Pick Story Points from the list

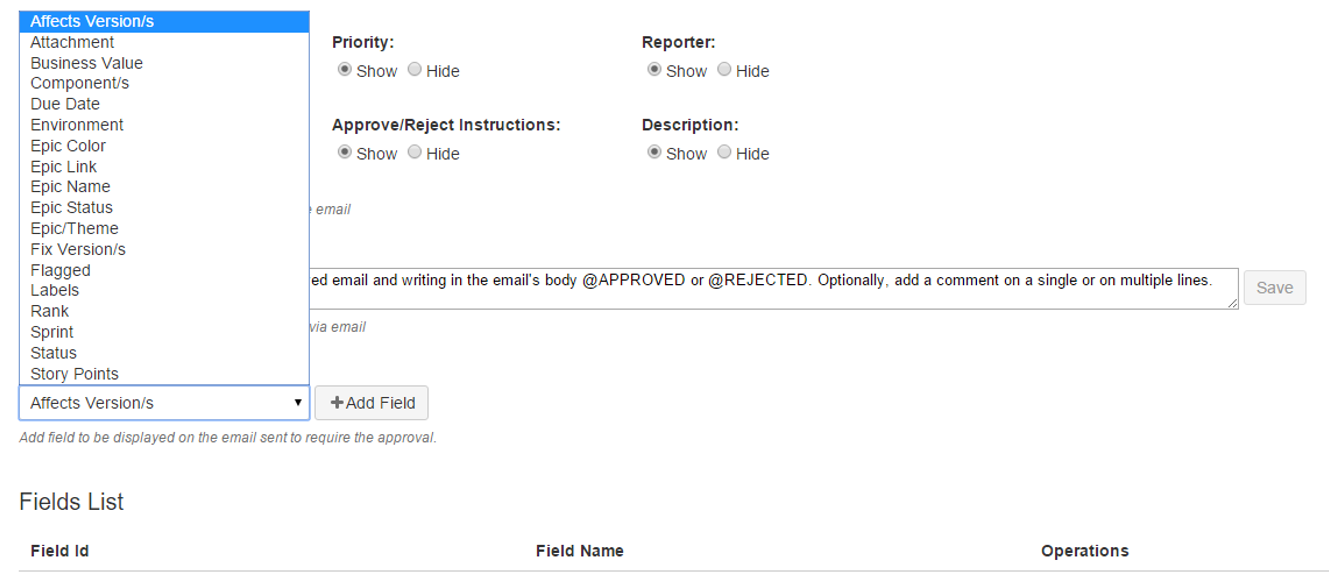164,374
